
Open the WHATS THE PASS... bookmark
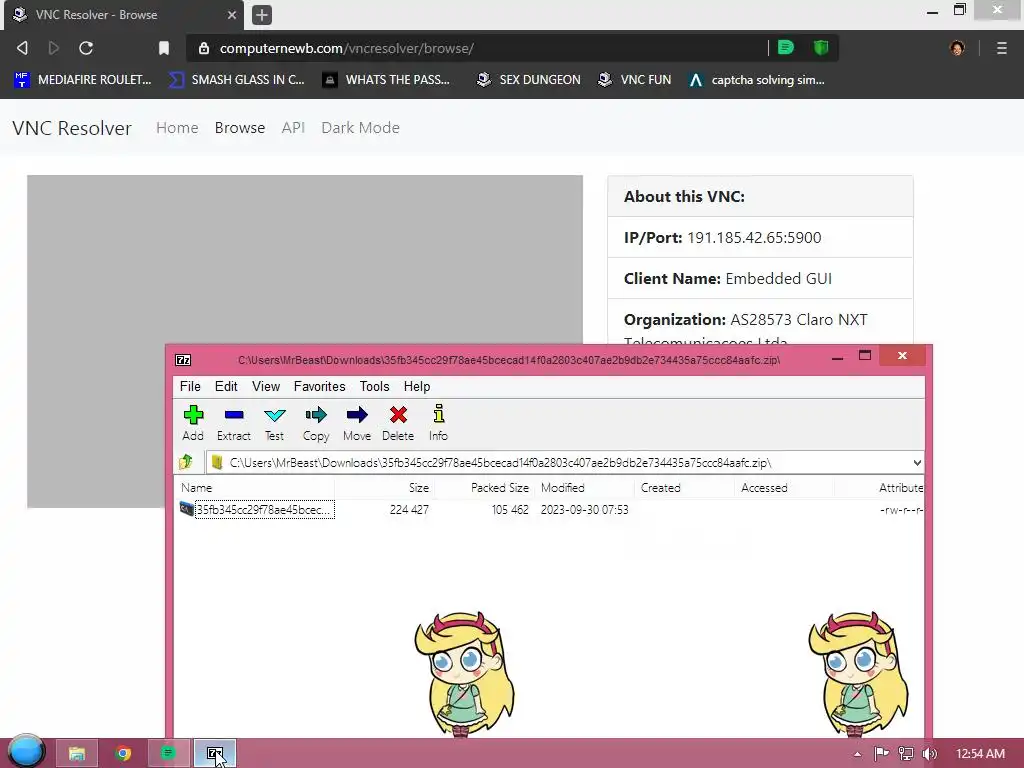(387, 80)
